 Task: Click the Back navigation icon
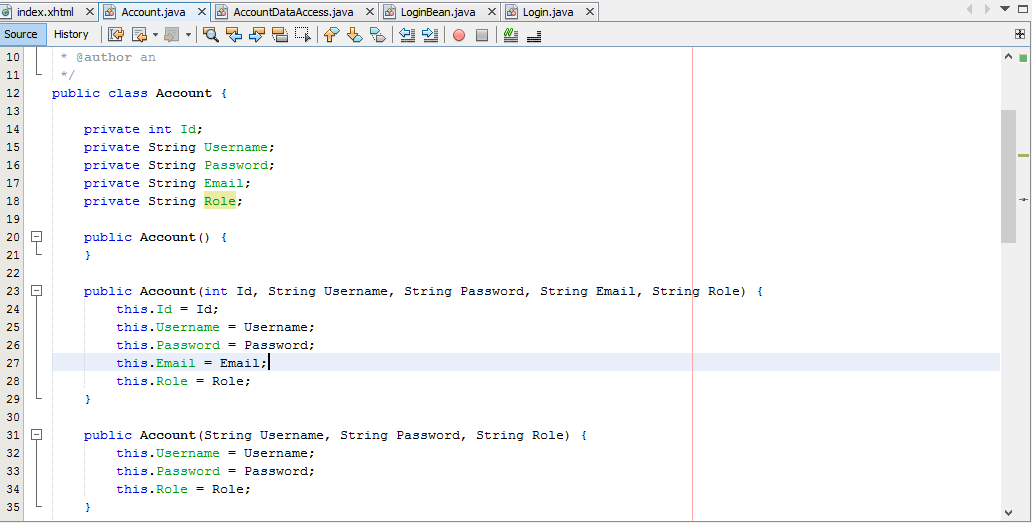tap(139, 34)
